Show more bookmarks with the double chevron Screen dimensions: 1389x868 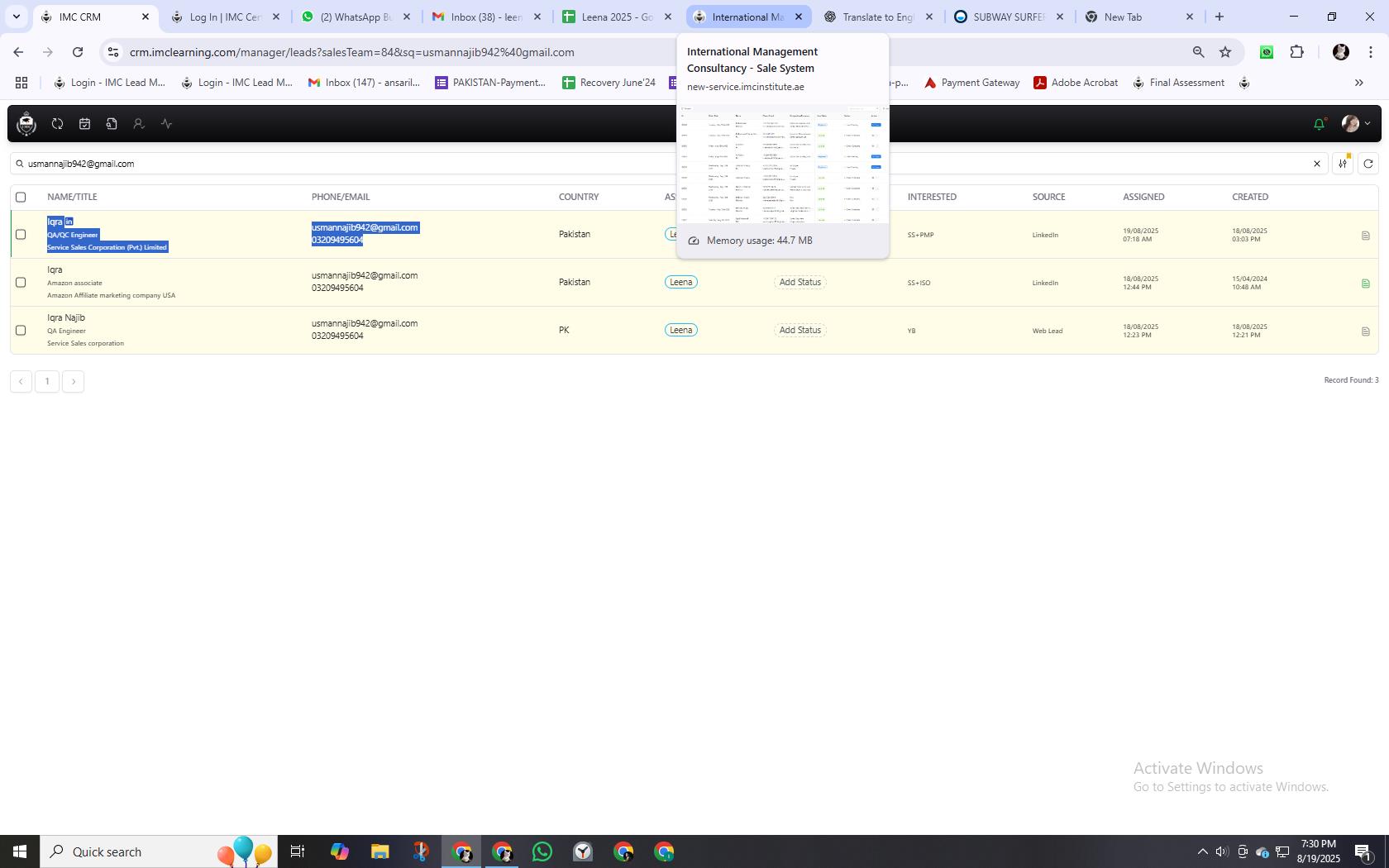coord(1358,83)
